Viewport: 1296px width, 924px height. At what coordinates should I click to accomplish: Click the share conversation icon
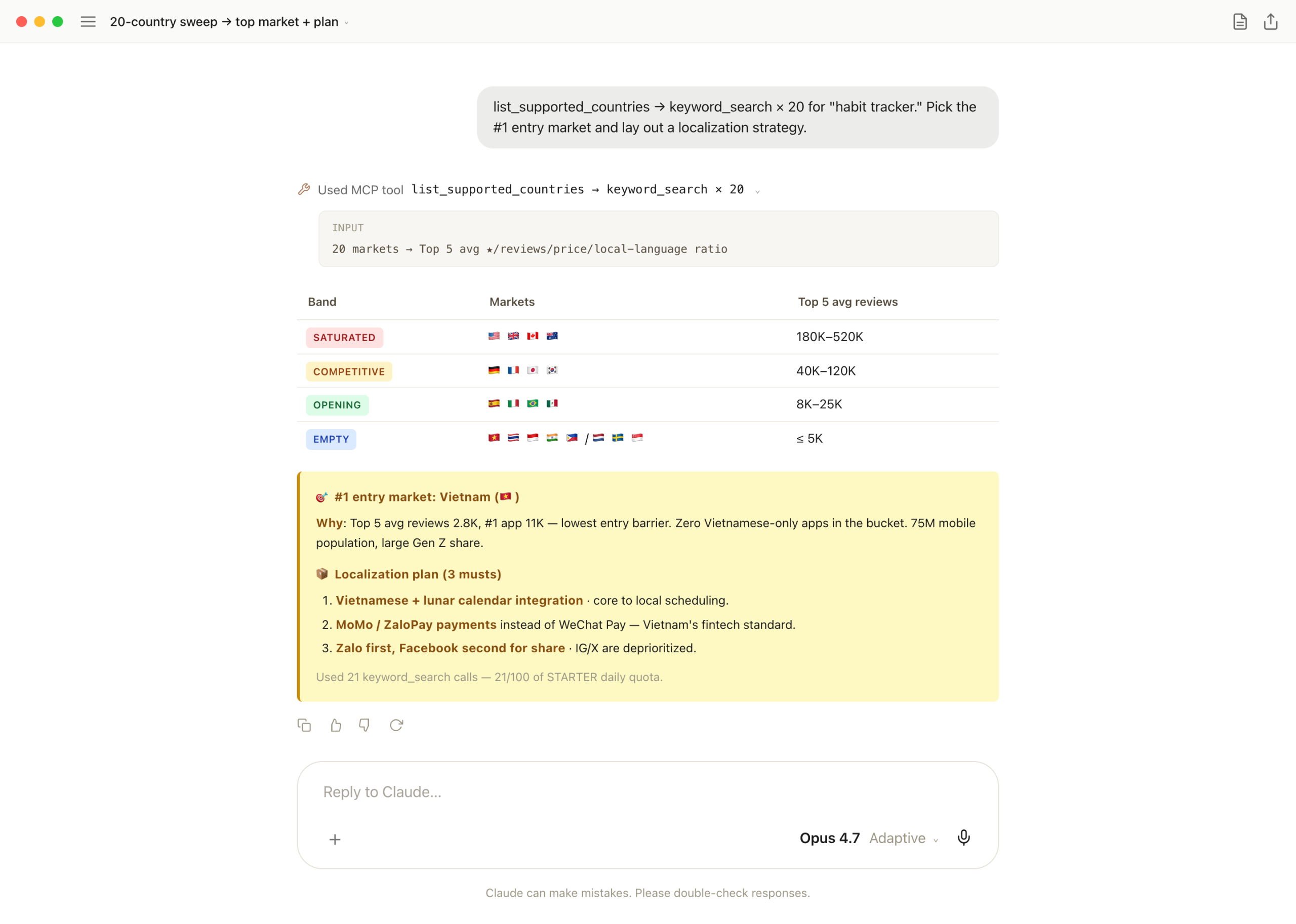click(1270, 22)
